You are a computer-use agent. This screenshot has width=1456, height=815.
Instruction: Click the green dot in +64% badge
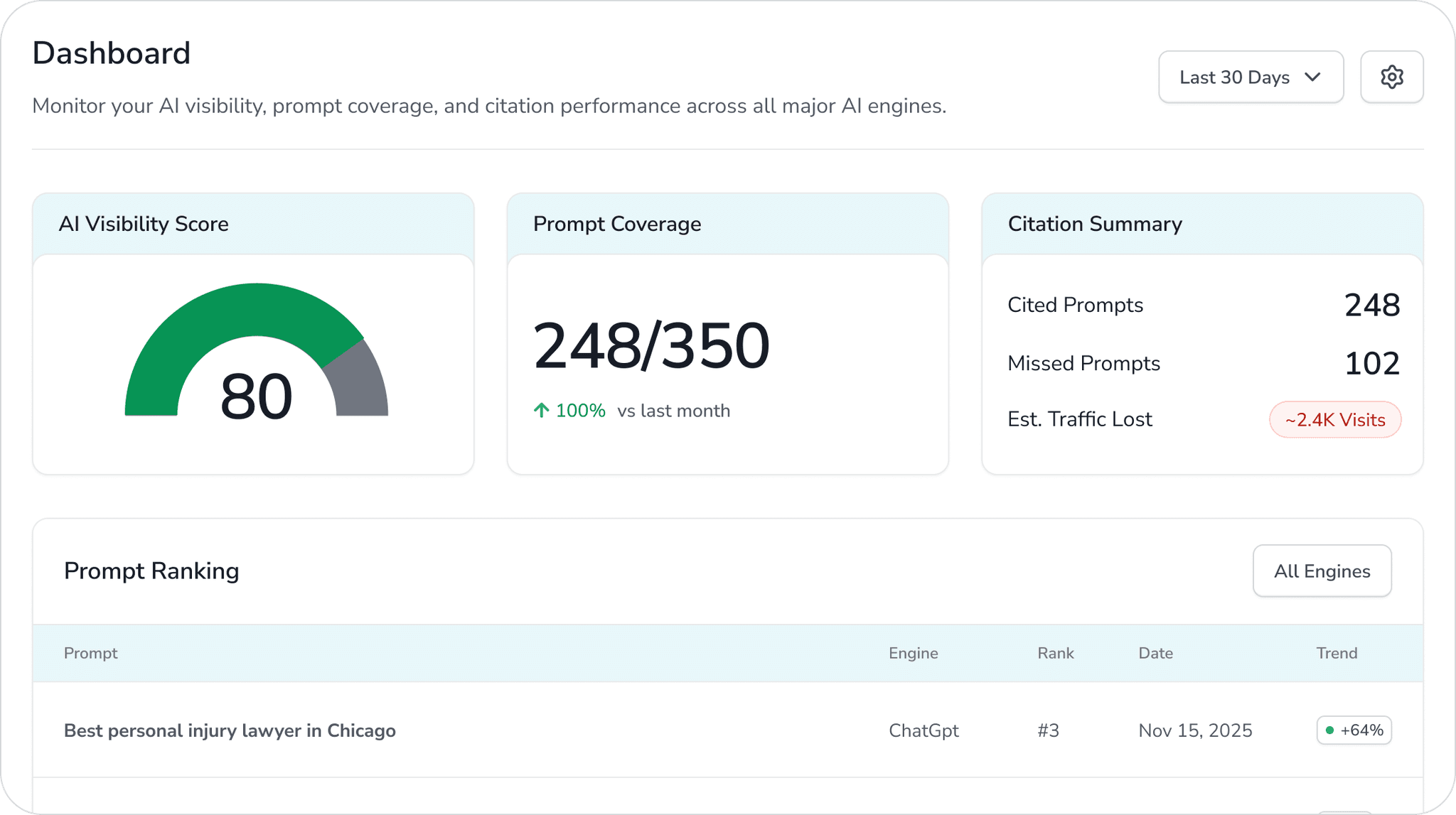click(x=1329, y=730)
